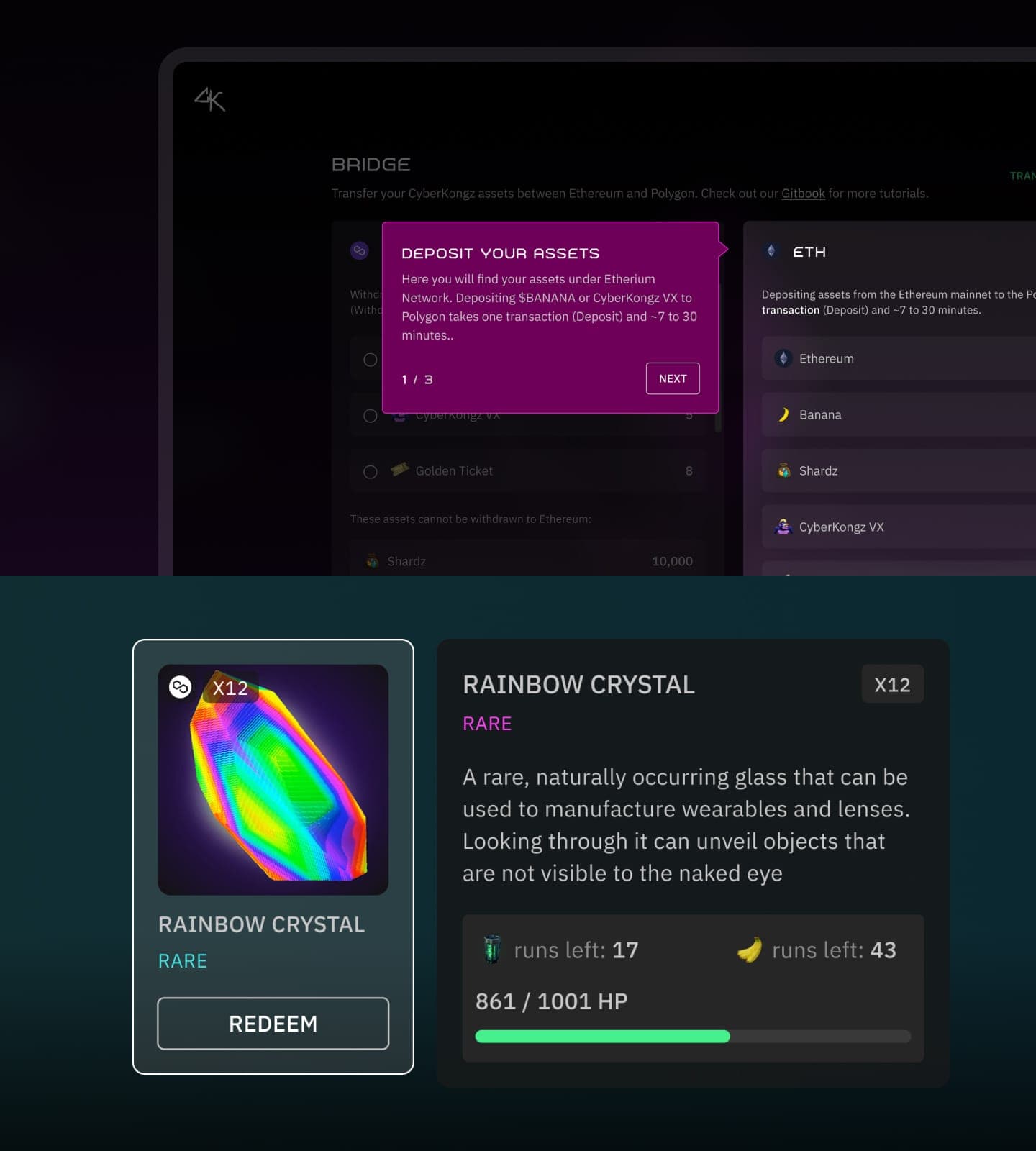This screenshot has width=1036, height=1151.
Task: Click the Golden Ticket icon
Action: pyautogui.click(x=399, y=470)
